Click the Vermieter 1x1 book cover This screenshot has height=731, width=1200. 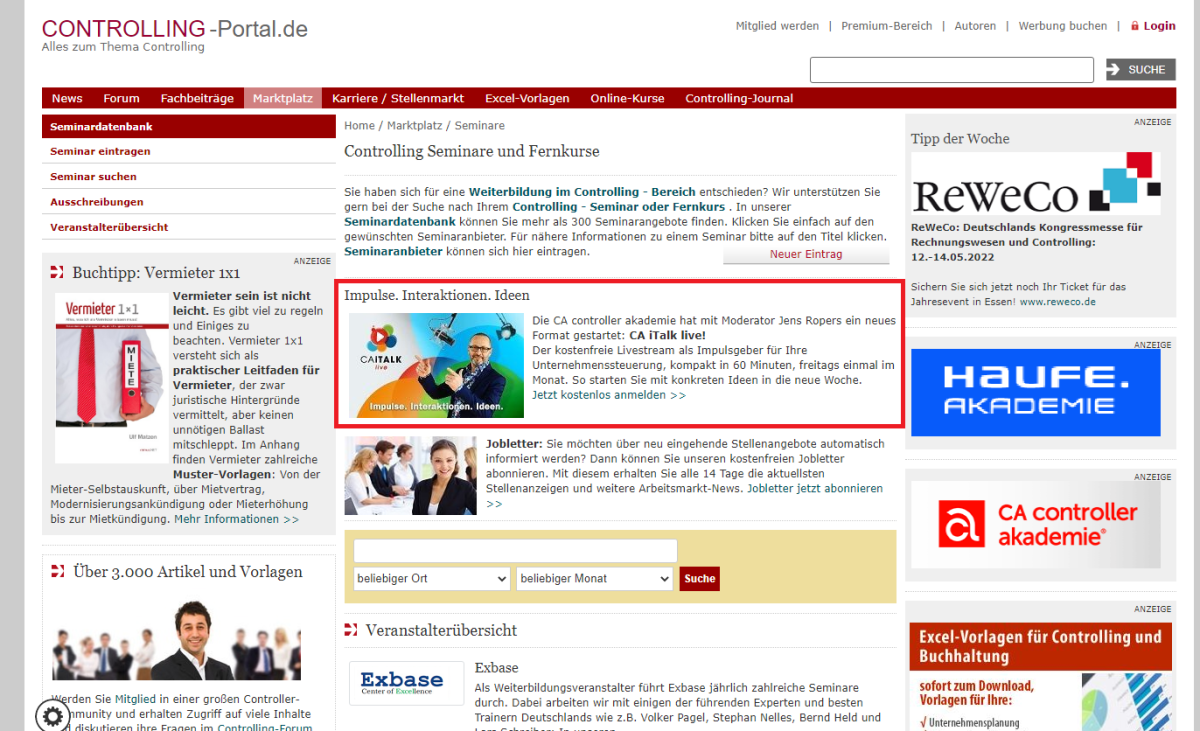pos(111,378)
